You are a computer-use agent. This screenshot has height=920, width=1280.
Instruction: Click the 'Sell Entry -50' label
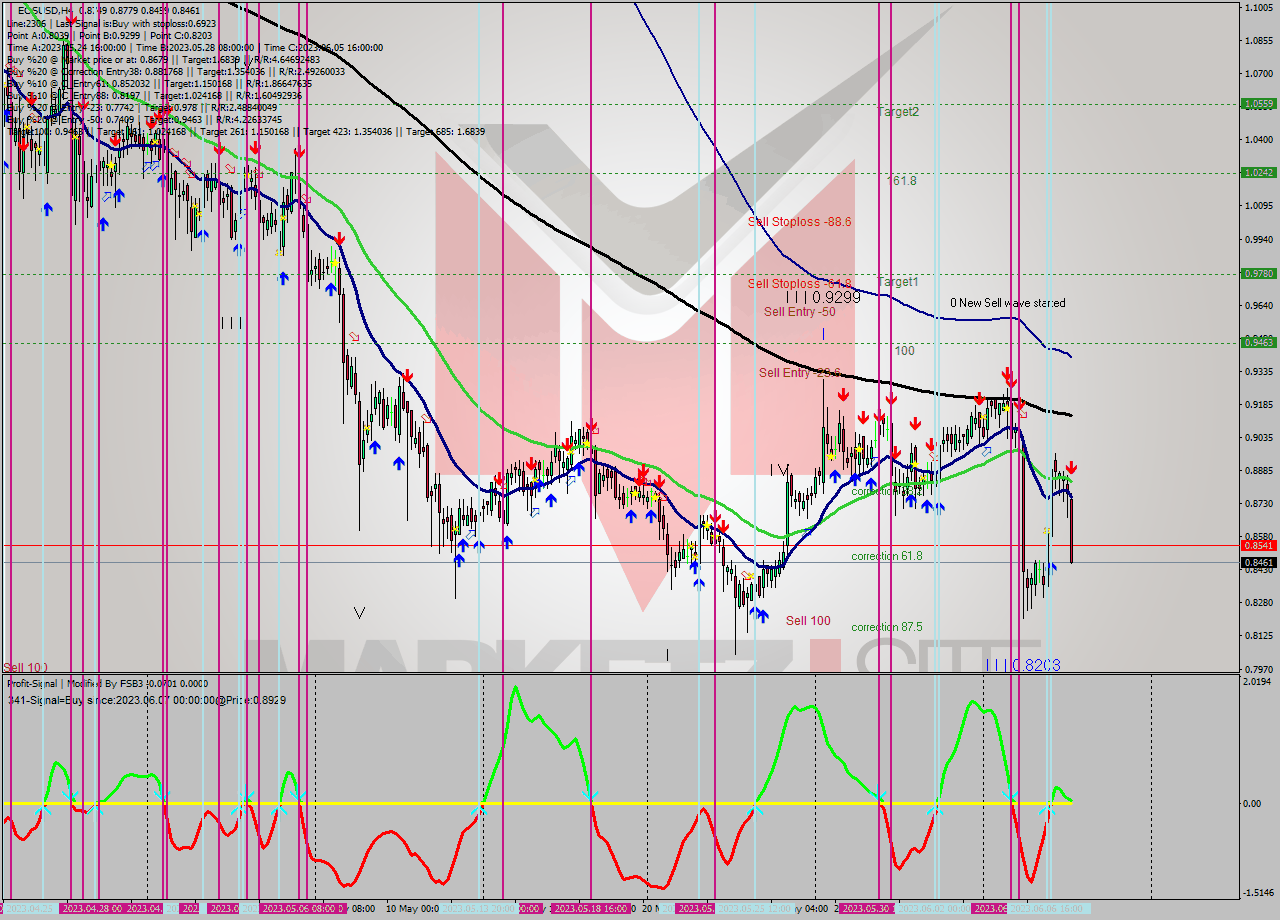point(800,312)
